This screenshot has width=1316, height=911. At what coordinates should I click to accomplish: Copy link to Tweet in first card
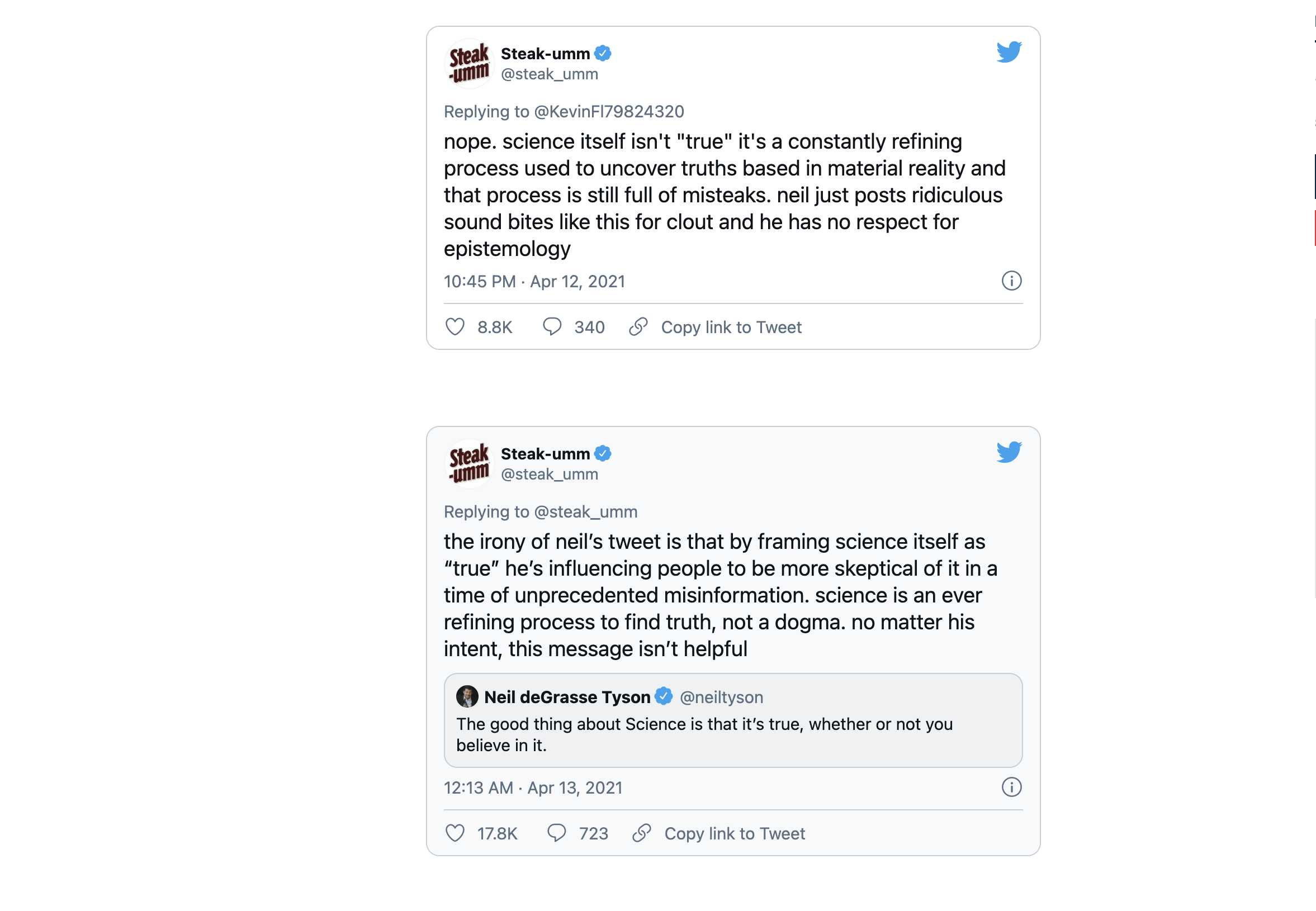731,328
